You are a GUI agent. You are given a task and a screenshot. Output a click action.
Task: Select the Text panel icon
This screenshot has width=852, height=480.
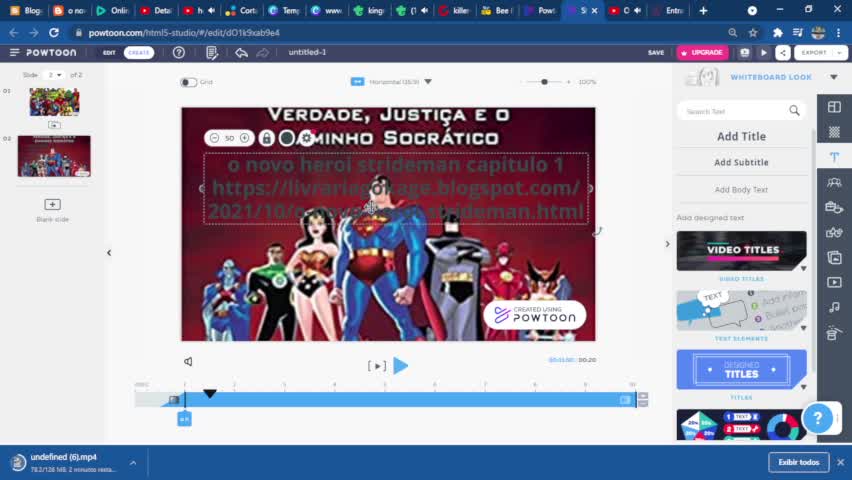[x=834, y=157]
